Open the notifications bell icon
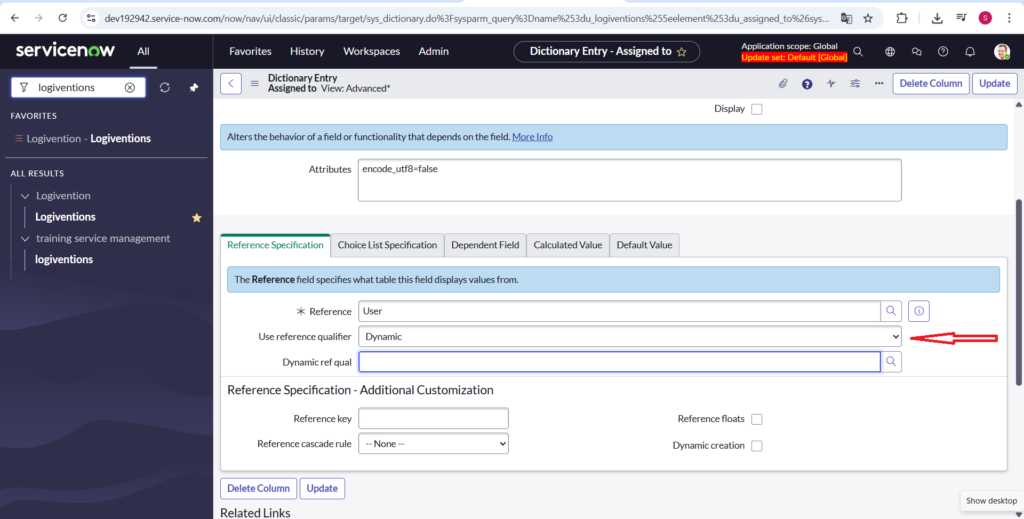1024x519 pixels. point(969,51)
